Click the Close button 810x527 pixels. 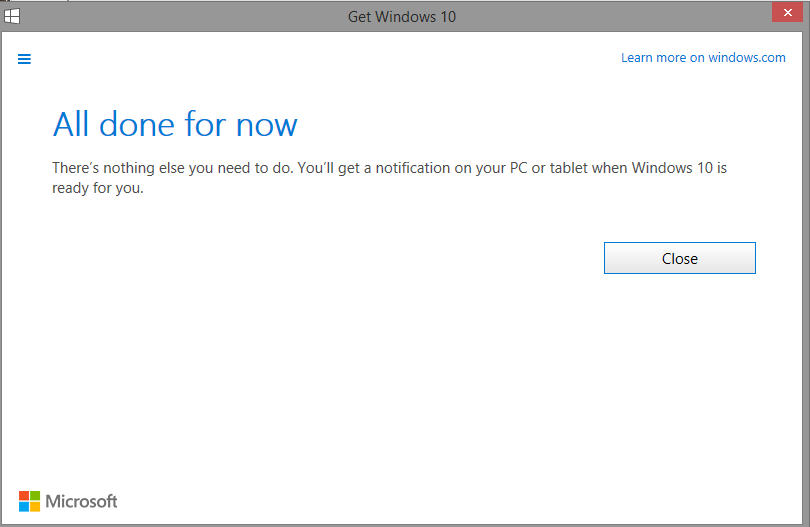point(679,258)
